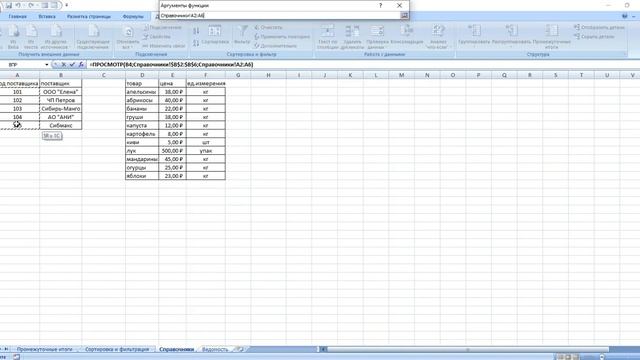
Task: Click in the formula bar text
Action: [x=171, y=64]
